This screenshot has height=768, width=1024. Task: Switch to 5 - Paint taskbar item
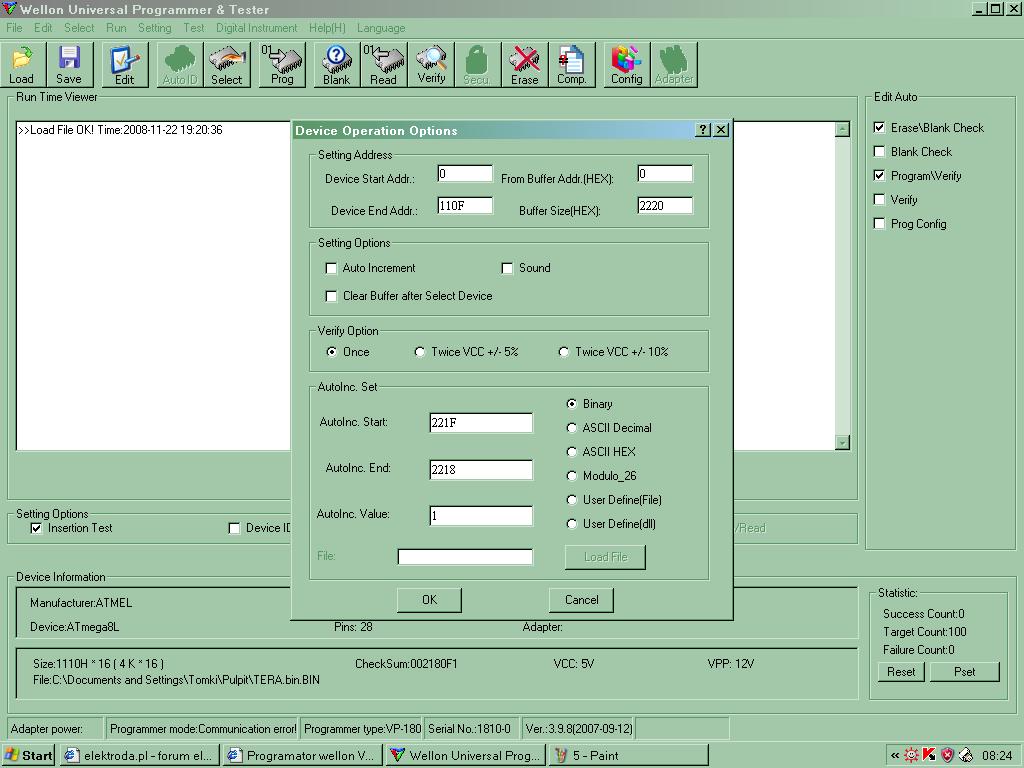(x=628, y=756)
